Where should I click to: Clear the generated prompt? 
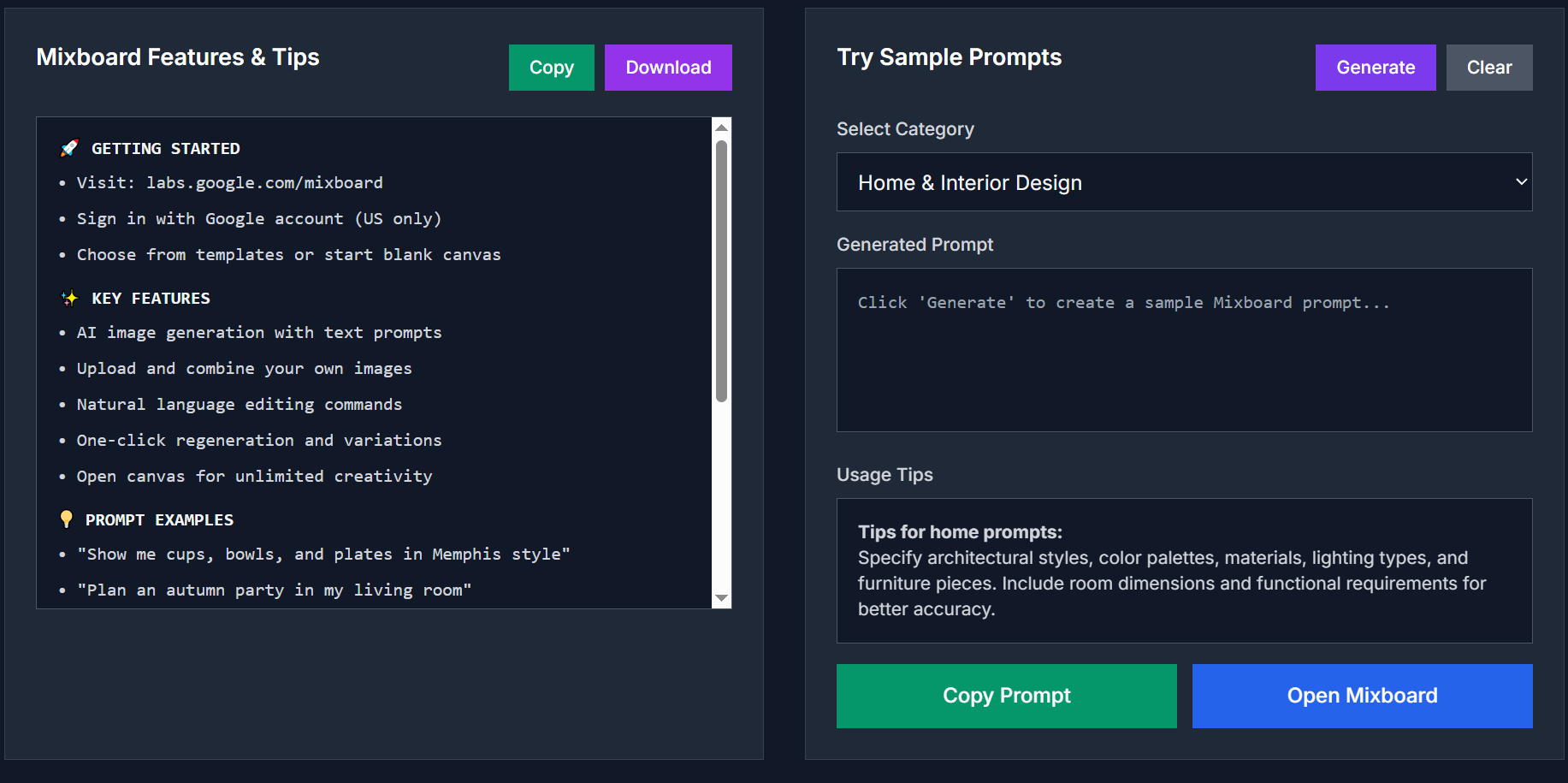[x=1489, y=68]
